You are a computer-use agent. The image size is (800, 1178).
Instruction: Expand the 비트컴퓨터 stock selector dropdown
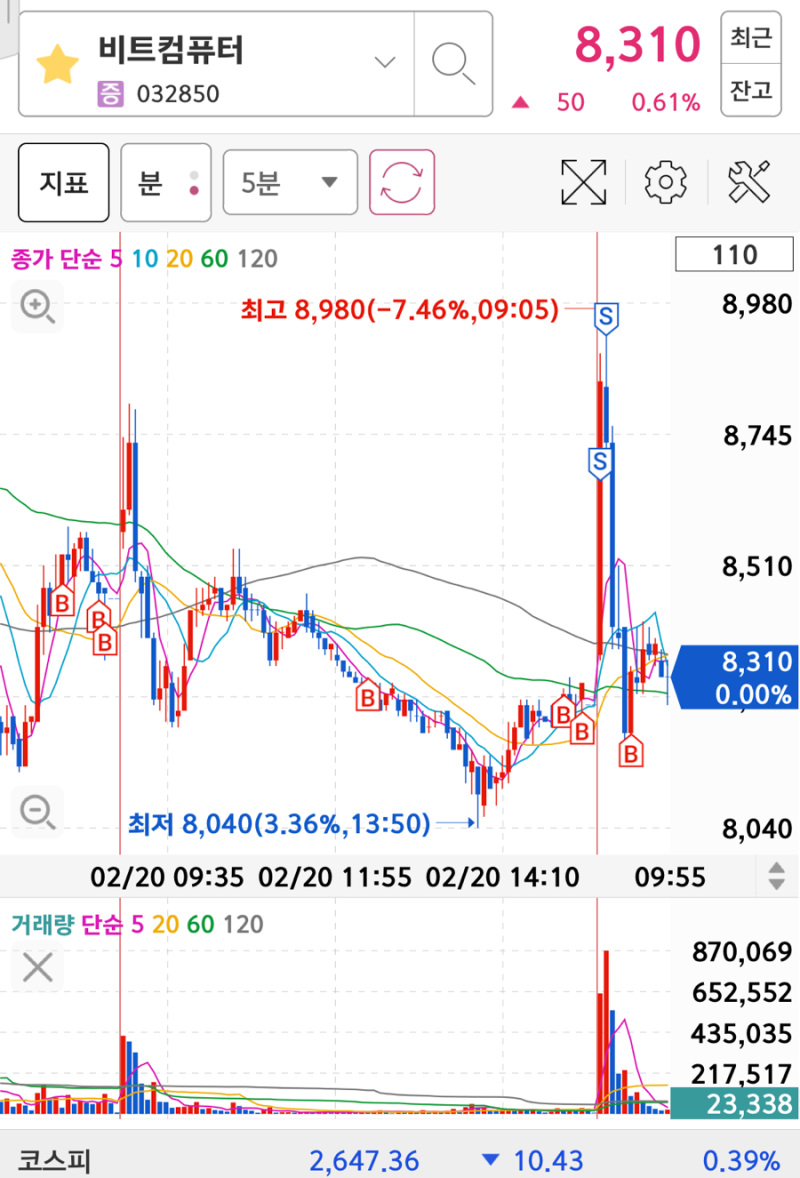(x=385, y=63)
